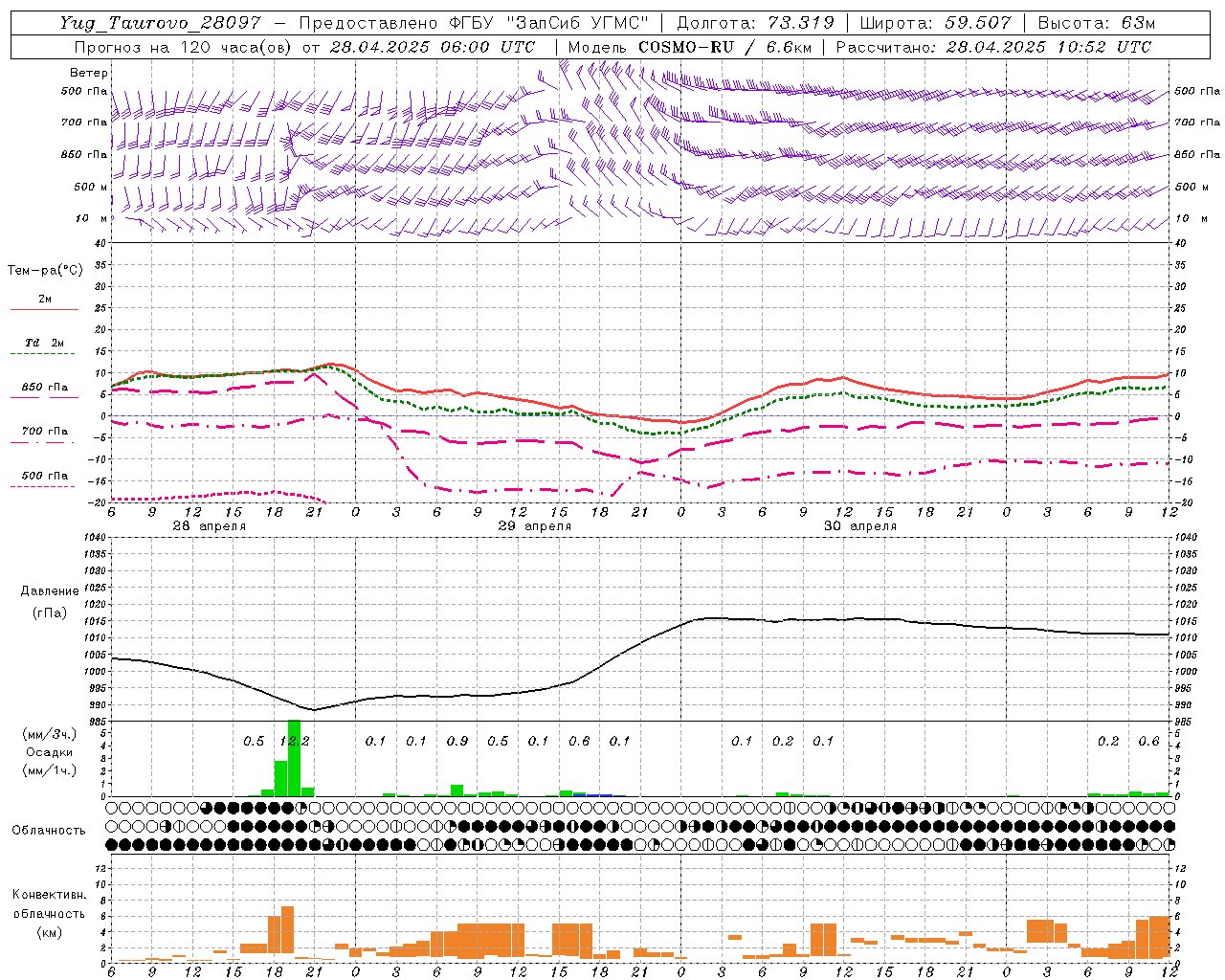Select the 12.2 precipitation total value
The width and height of the screenshot is (1225, 980).
[294, 742]
